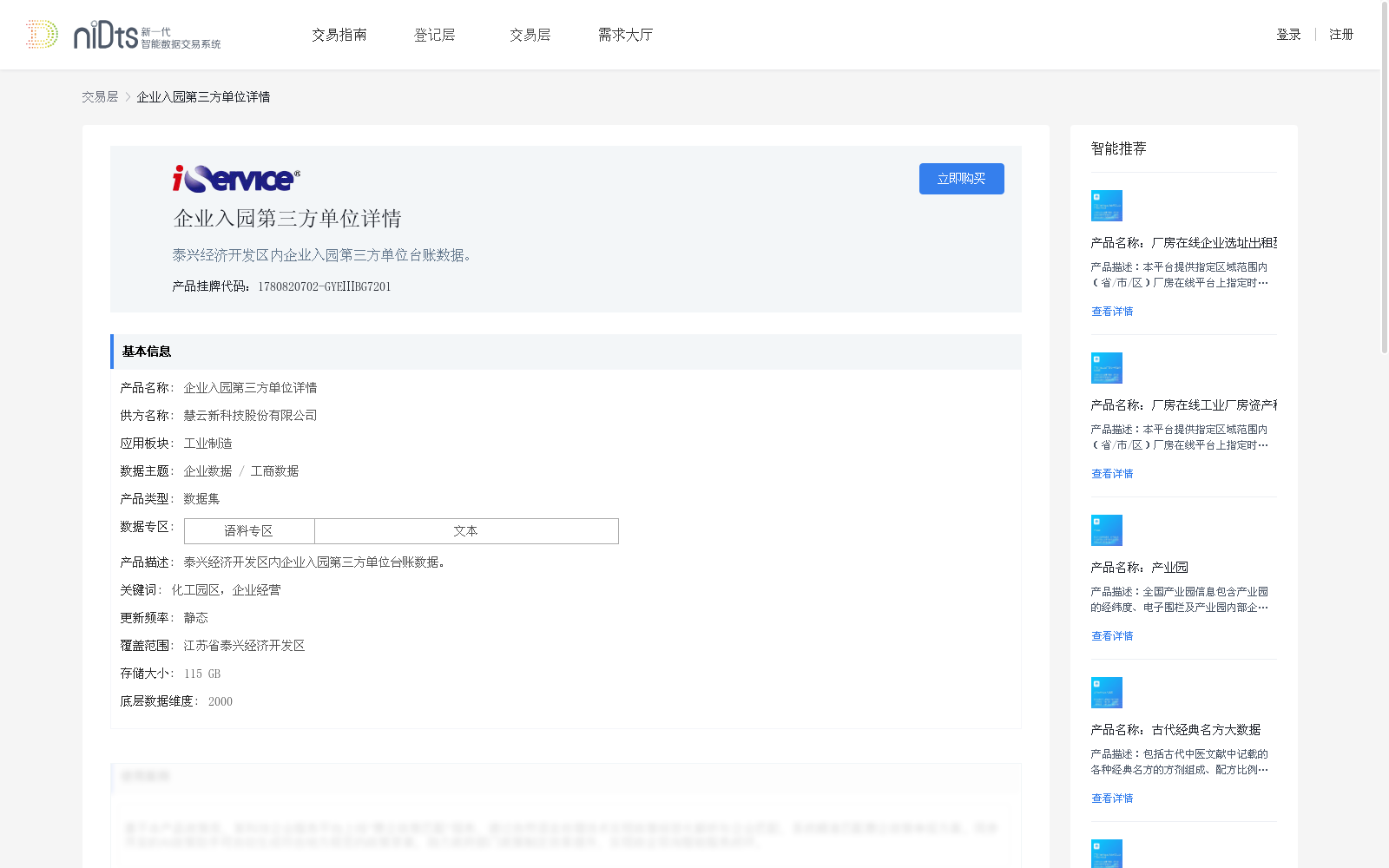Click the iService product logo

pos(236,179)
